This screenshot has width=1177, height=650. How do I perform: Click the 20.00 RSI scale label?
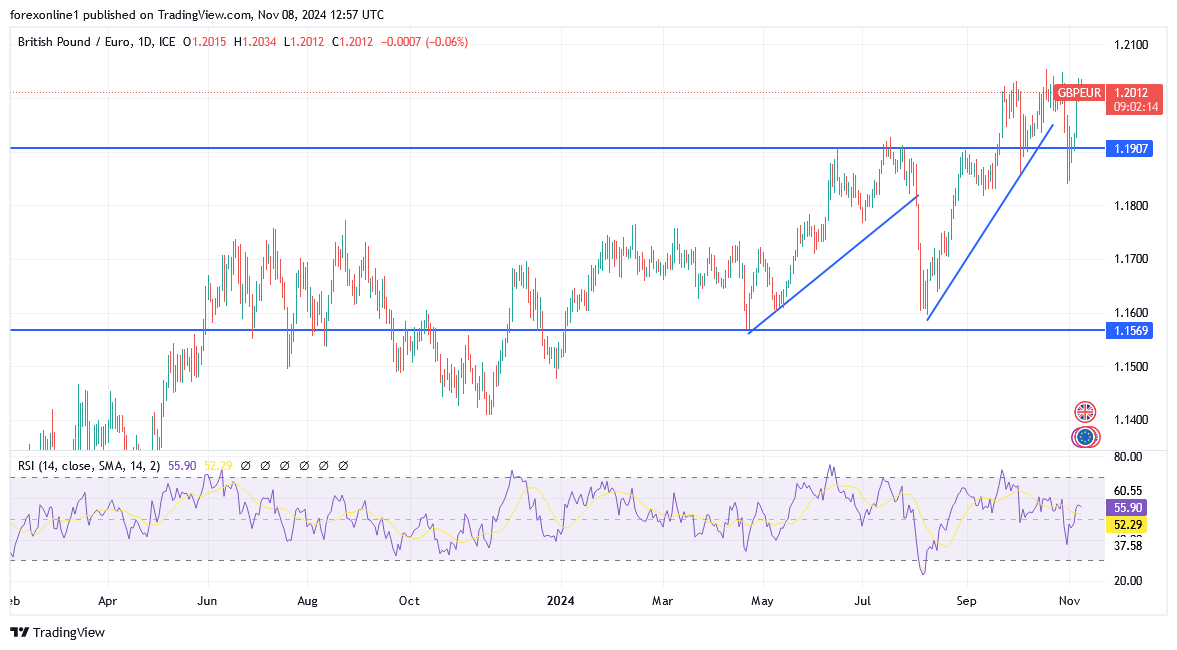(1127, 581)
